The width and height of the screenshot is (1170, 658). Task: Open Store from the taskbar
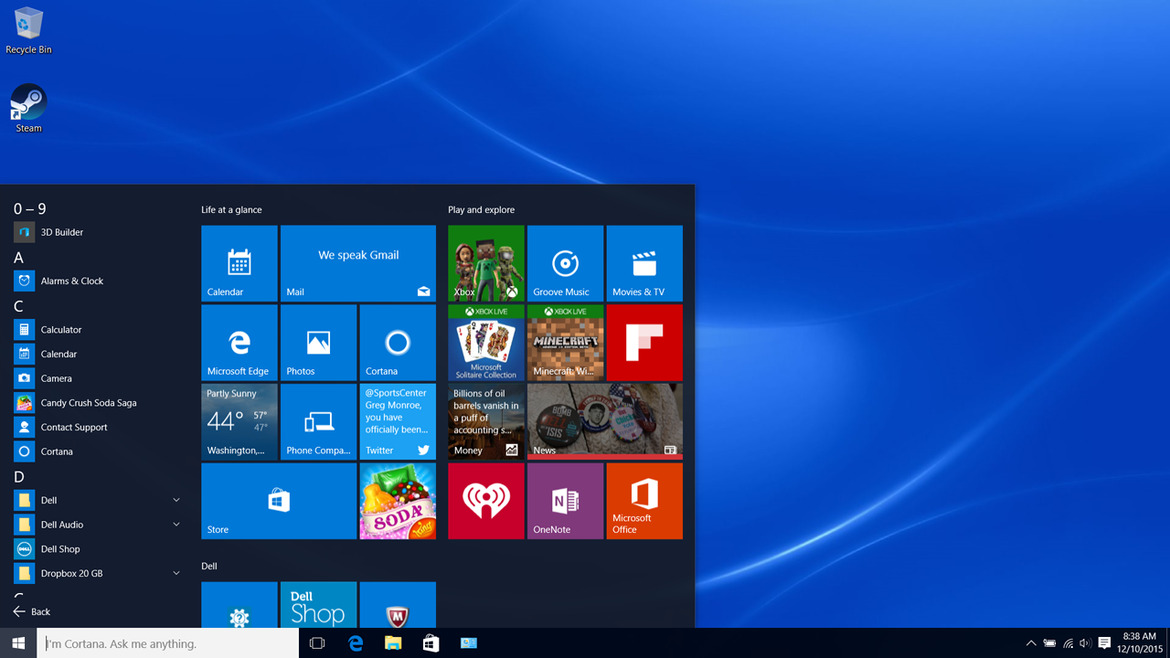pos(431,643)
